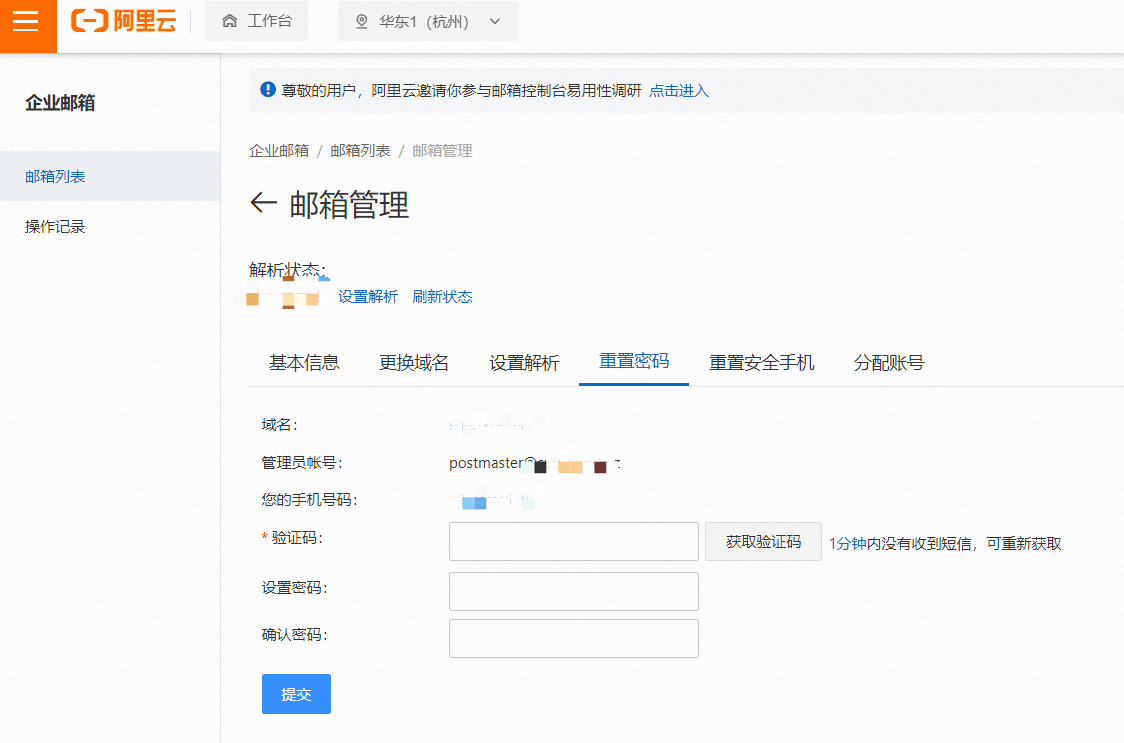The width and height of the screenshot is (1124, 743).
Task: Click the 刷新状态 refresh link
Action: pyautogui.click(x=443, y=296)
